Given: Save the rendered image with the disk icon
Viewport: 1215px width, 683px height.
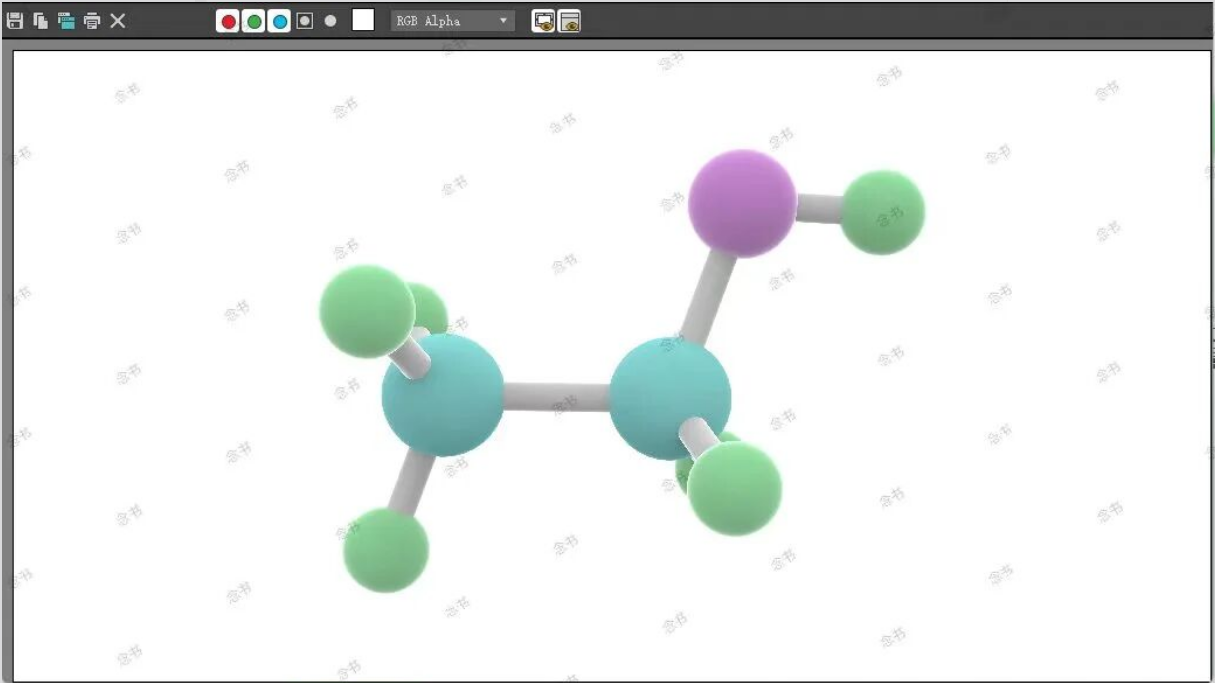Looking at the screenshot, I should pos(15,21).
